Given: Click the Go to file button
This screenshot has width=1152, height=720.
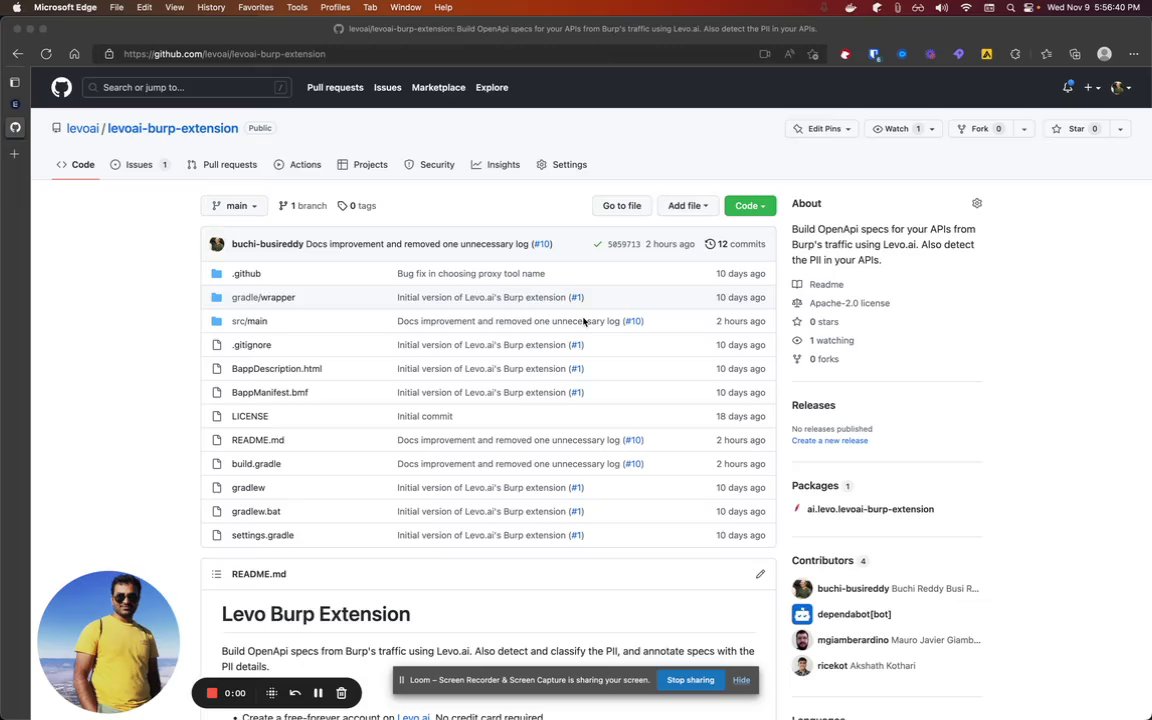Looking at the screenshot, I should [622, 206].
